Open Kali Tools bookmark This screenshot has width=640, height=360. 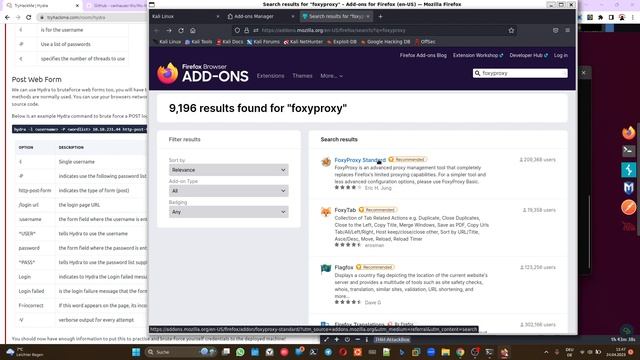(198, 42)
